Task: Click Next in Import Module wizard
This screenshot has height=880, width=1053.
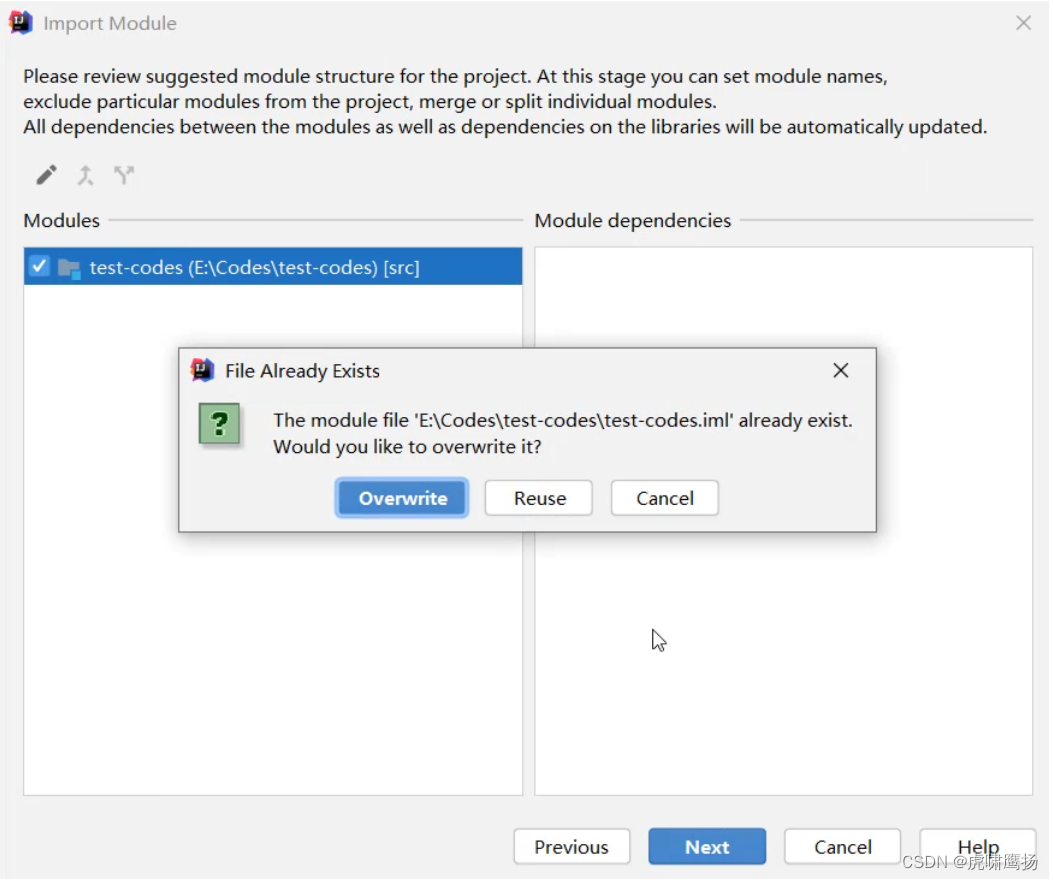Action: tap(707, 847)
